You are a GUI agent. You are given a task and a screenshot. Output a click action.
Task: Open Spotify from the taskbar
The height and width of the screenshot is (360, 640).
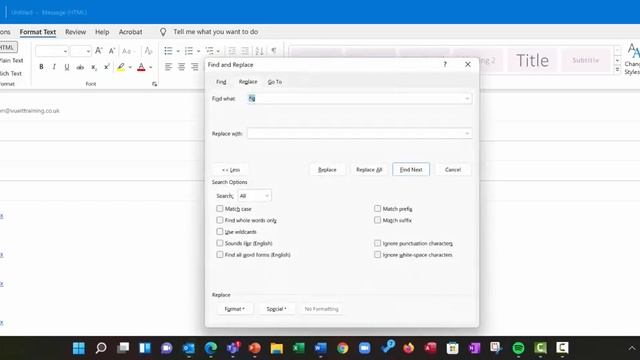click(x=518, y=348)
